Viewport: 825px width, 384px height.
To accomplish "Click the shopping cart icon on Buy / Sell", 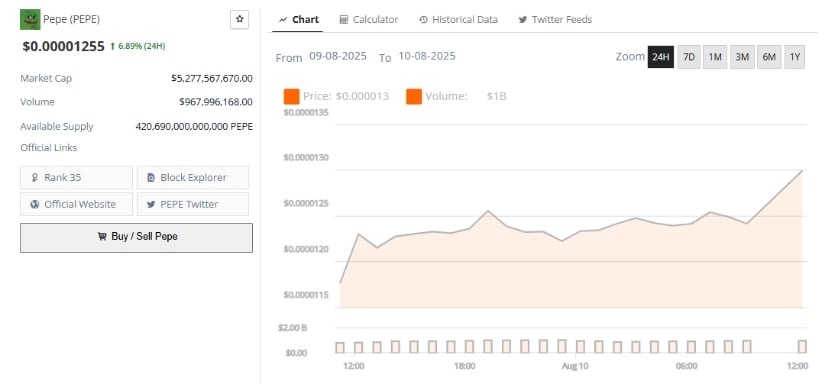I will (x=102, y=237).
